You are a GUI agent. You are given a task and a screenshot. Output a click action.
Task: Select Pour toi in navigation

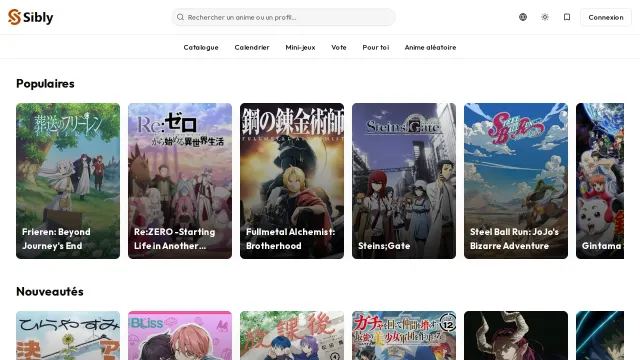(x=376, y=47)
